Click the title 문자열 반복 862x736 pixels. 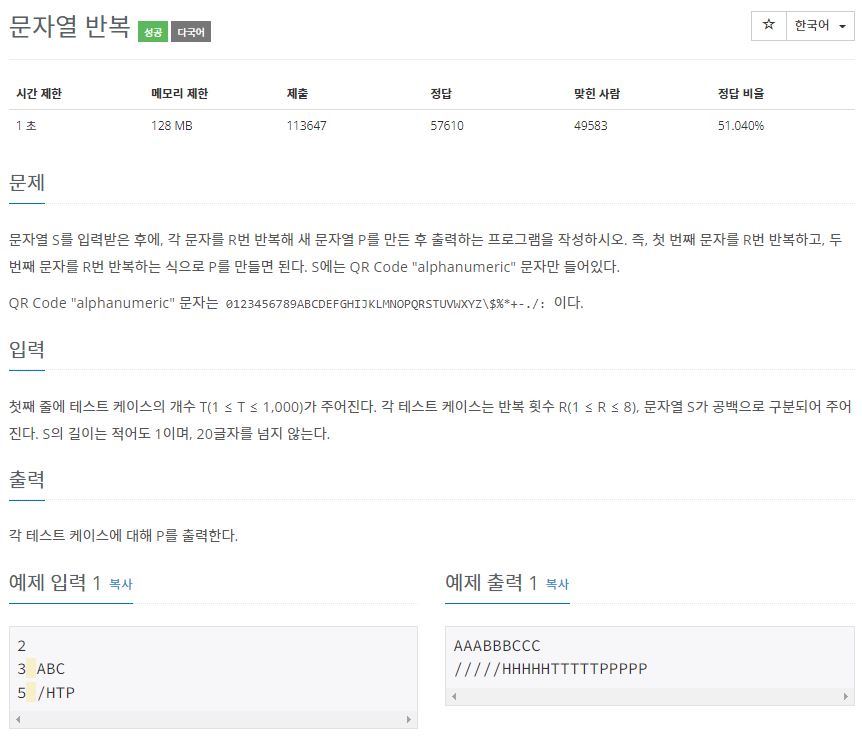[x=70, y=26]
